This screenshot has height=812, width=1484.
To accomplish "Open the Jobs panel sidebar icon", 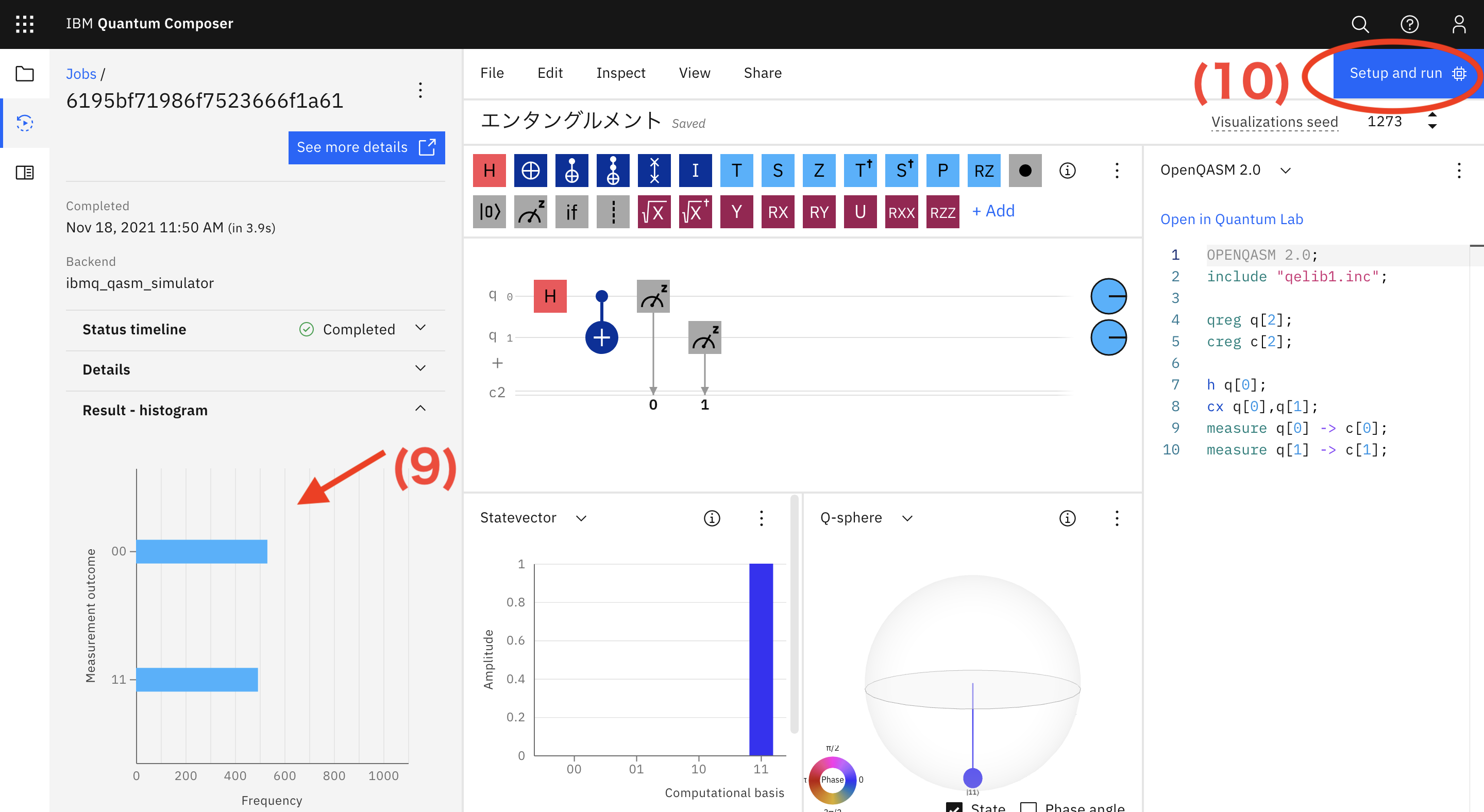I will click(25, 123).
